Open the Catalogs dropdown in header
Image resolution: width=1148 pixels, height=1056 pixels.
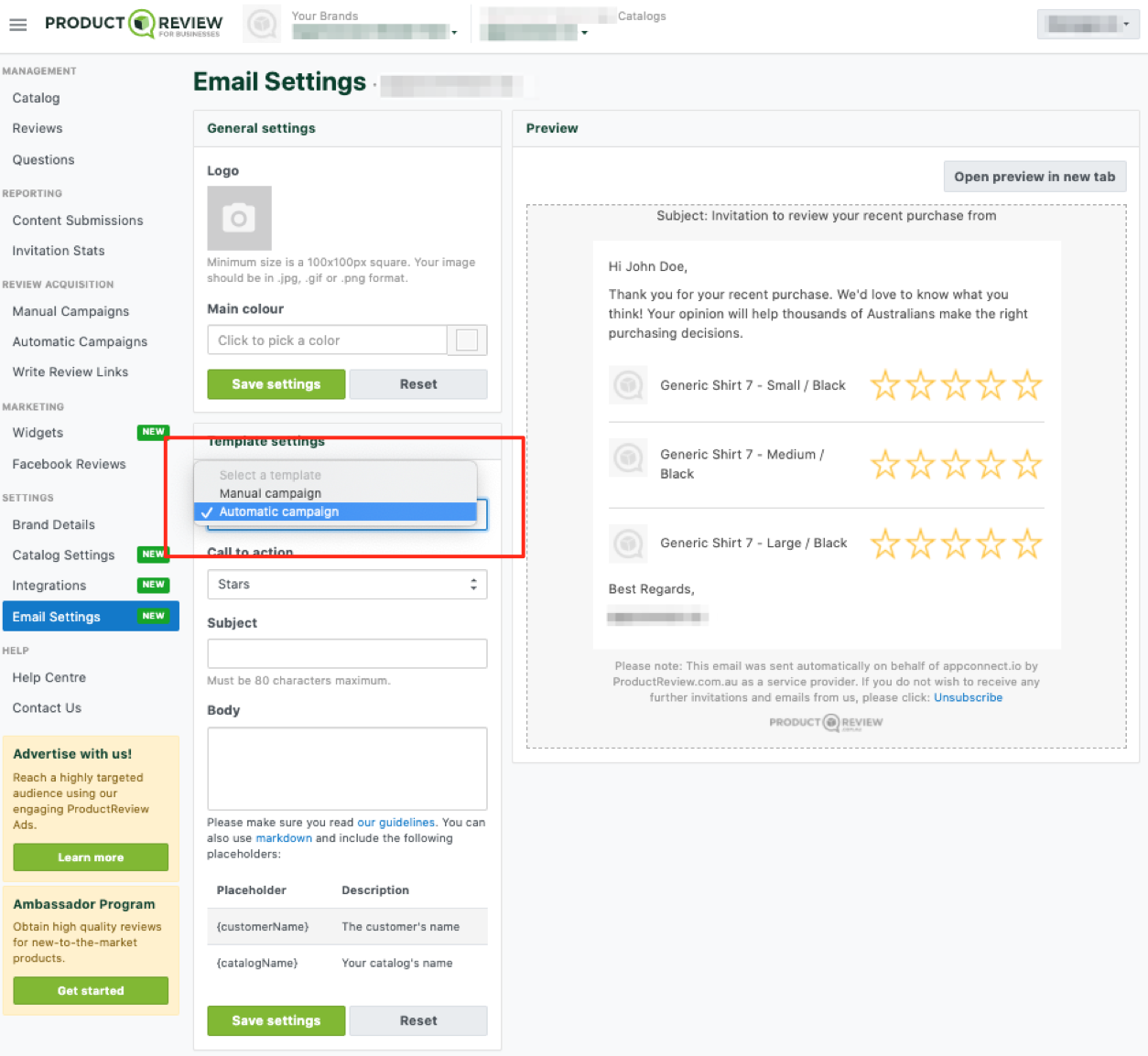(536, 32)
